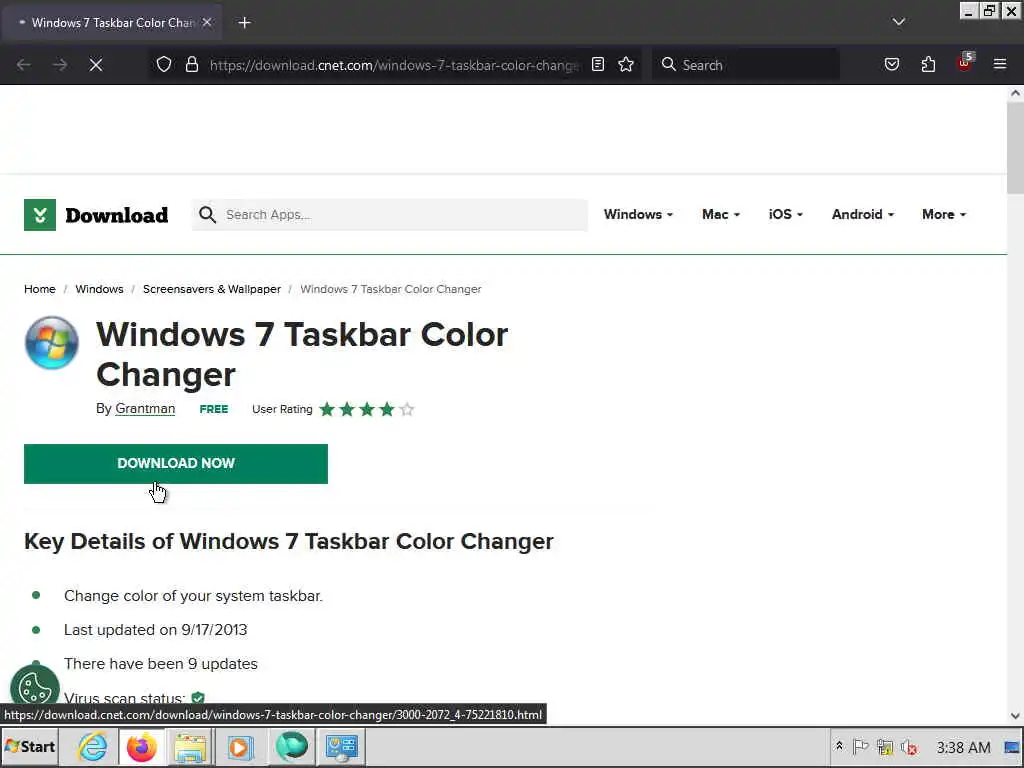
Task: Click the Windows 7 orb app icon
Action: 52,343
